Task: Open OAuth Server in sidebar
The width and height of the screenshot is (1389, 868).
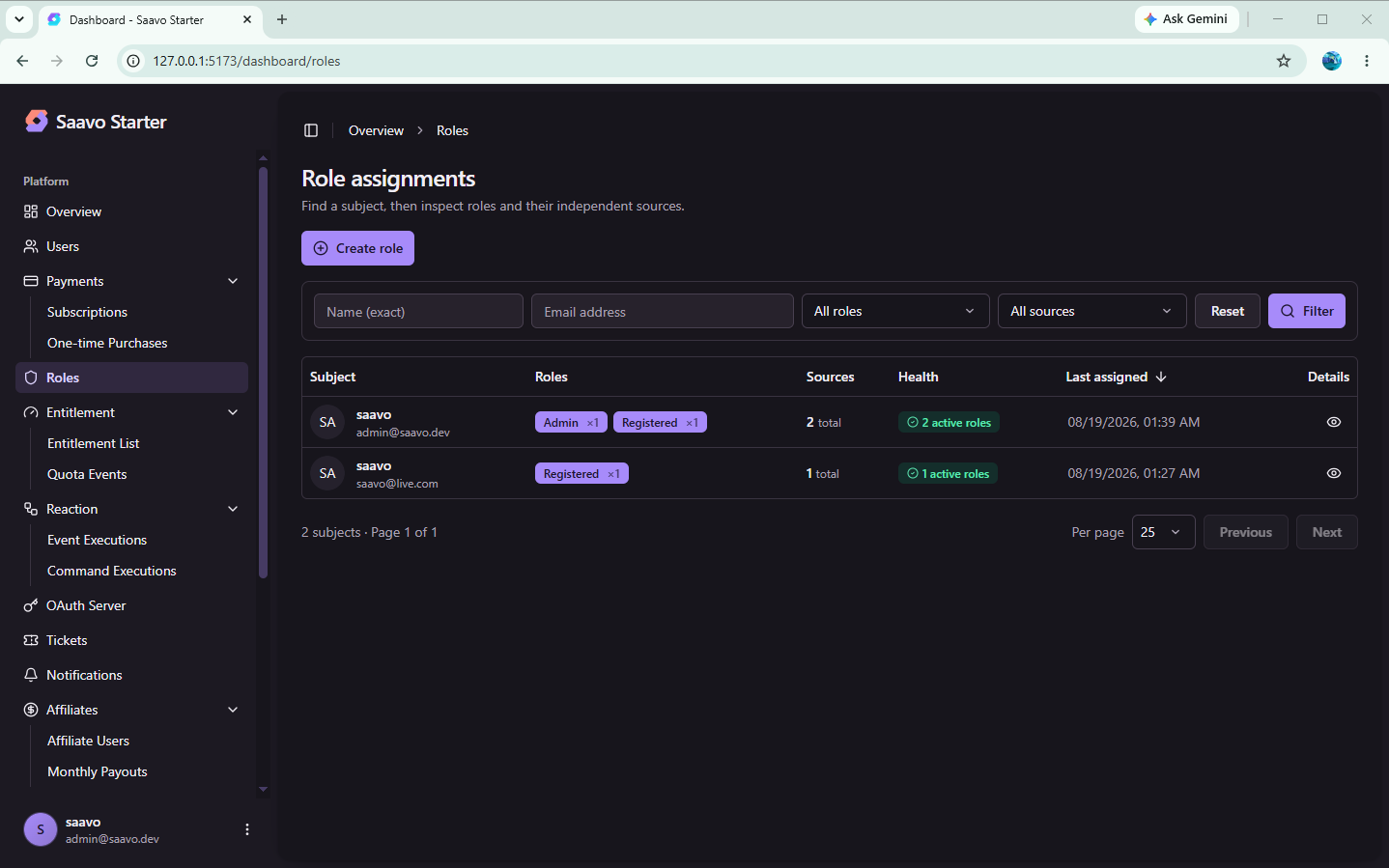Action: coord(132,605)
